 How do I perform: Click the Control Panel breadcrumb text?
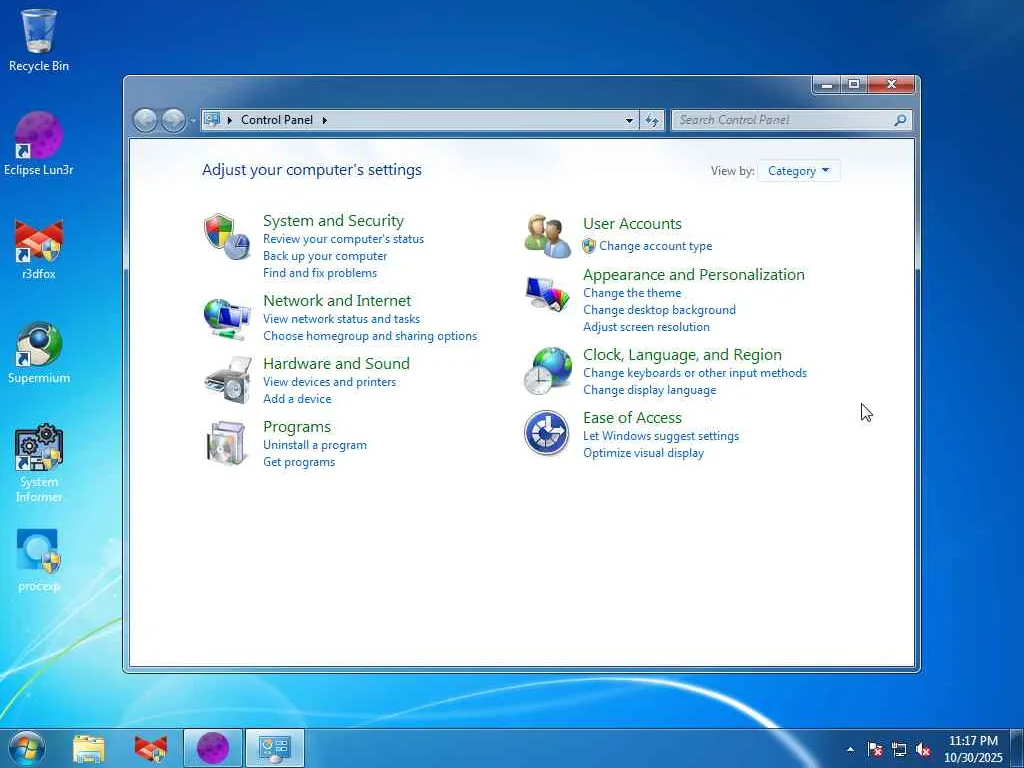[277, 120]
